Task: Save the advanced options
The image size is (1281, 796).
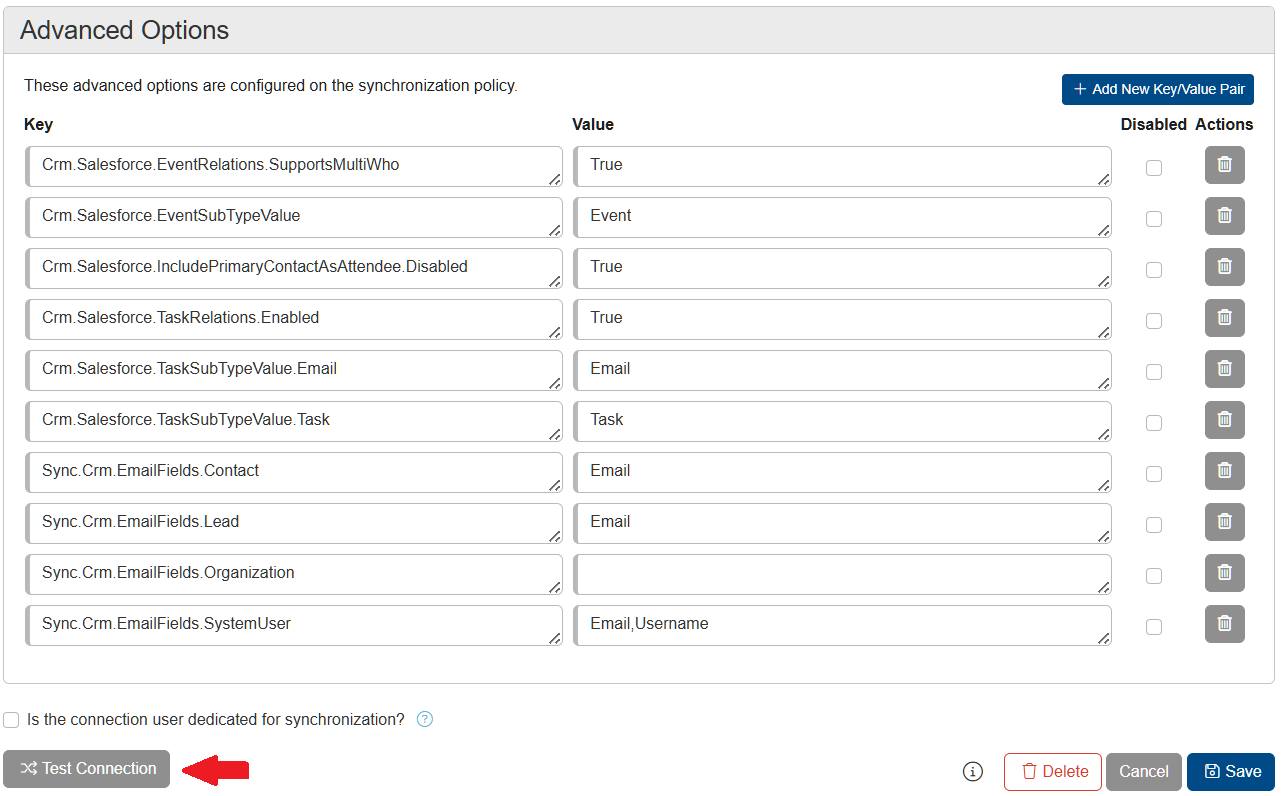Action: point(1230,771)
